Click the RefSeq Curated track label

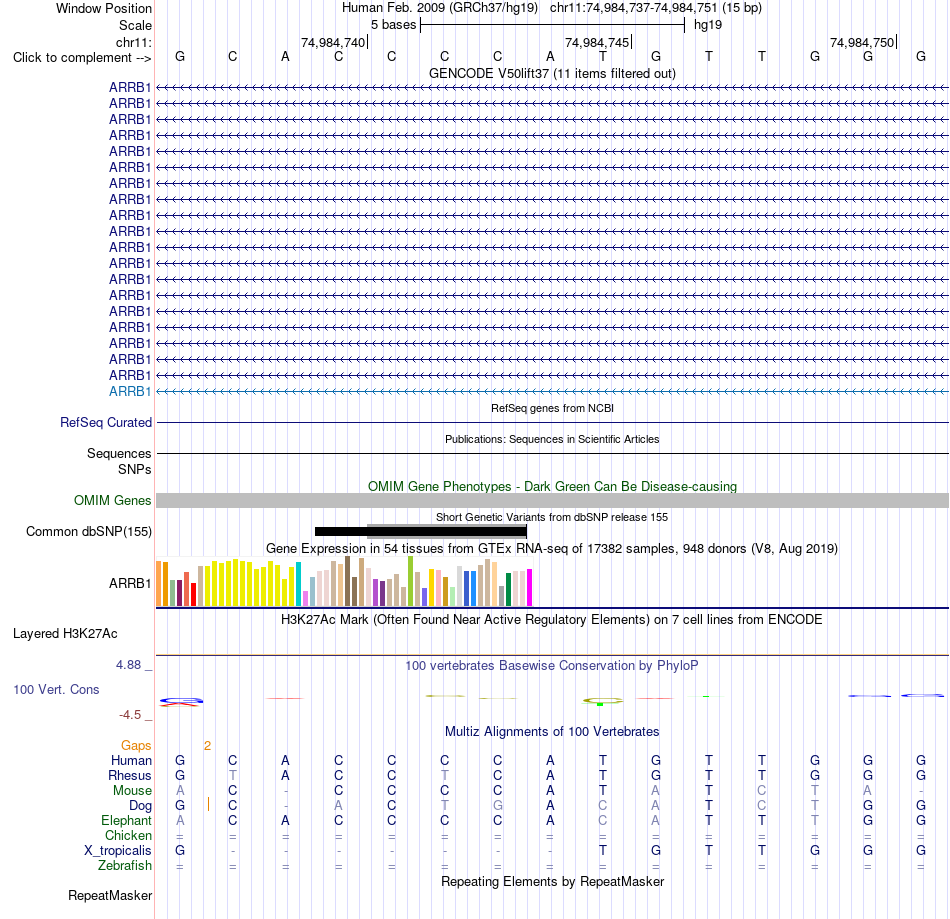pos(105,422)
